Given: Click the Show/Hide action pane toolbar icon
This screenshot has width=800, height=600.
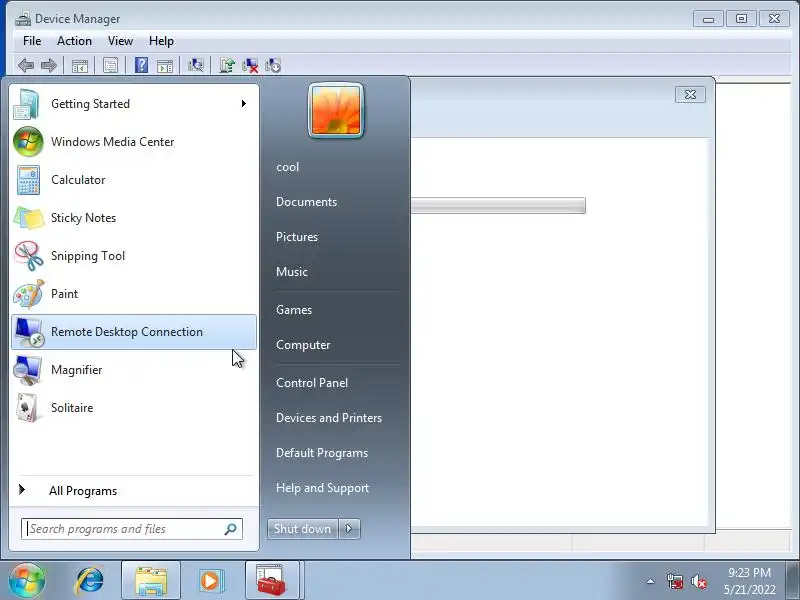Looking at the screenshot, I should coord(165,66).
